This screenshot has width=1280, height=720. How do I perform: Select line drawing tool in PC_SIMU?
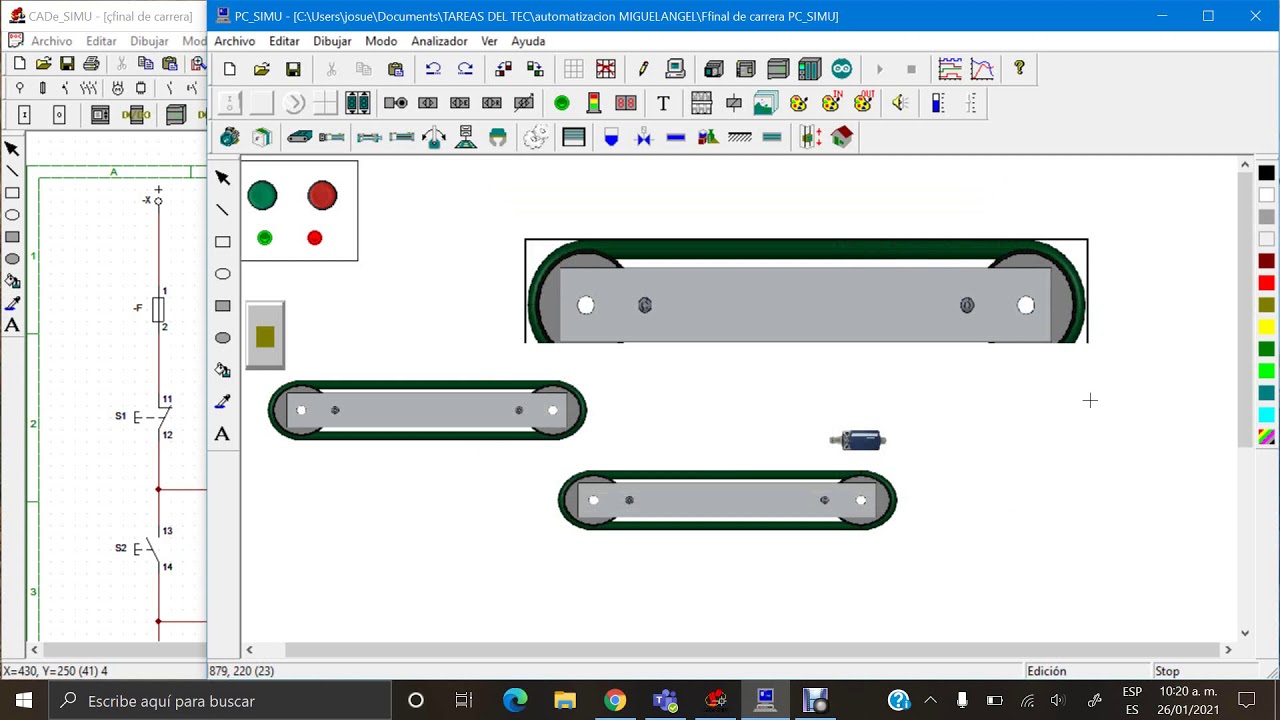pos(223,210)
